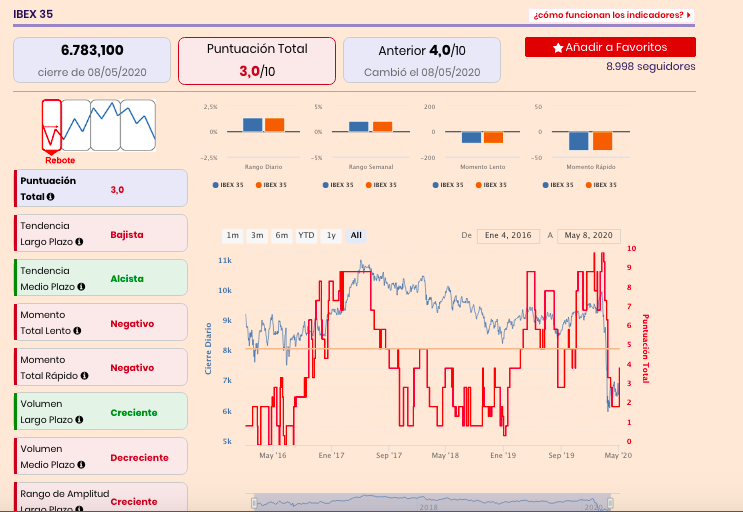
Task: Click left handle of chart navigator slider
Action: [254, 503]
